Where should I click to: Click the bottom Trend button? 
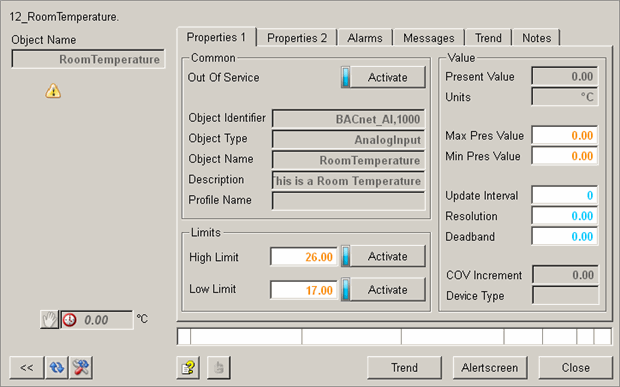pyautogui.click(x=405, y=368)
